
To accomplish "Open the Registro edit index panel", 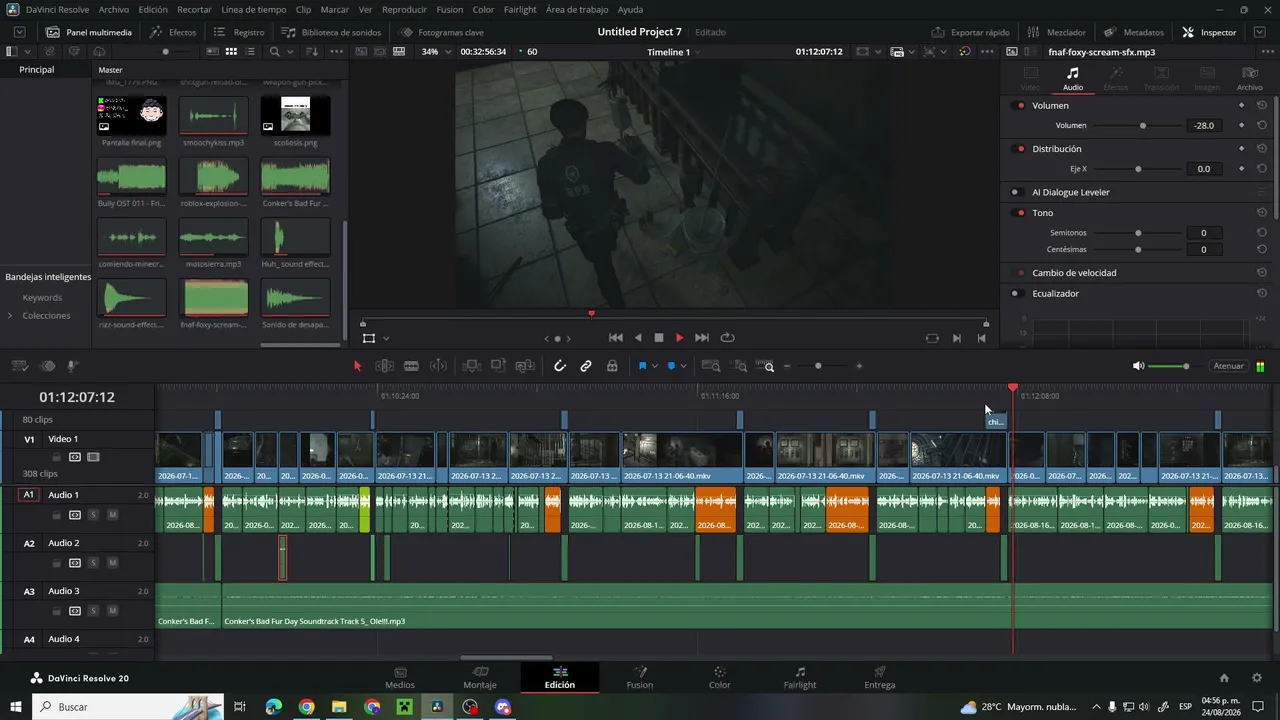I will 240,32.
